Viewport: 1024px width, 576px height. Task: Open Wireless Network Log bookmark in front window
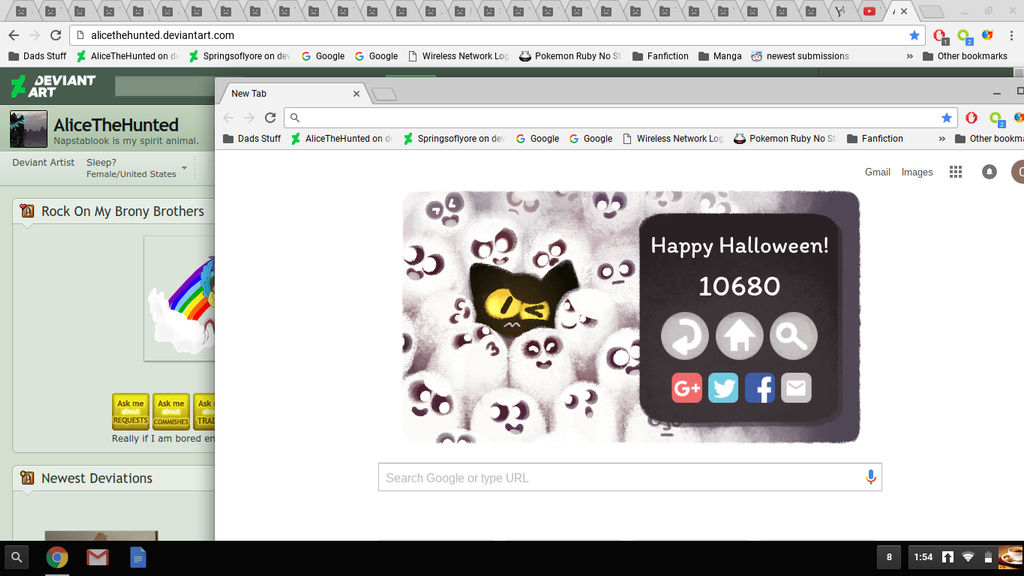pos(673,138)
